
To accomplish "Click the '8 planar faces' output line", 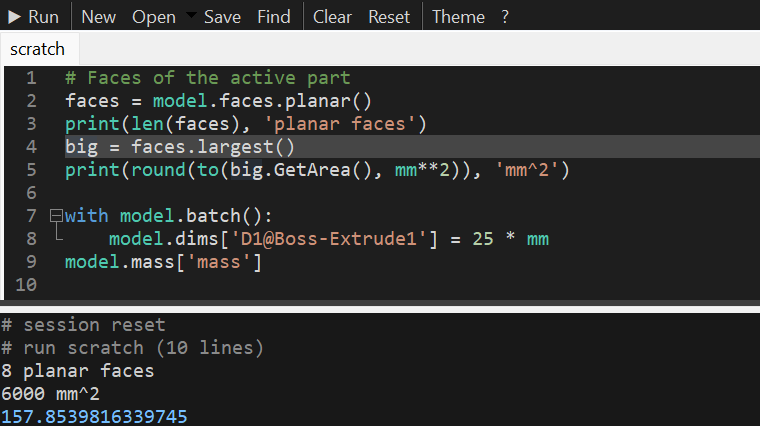I will [78, 371].
